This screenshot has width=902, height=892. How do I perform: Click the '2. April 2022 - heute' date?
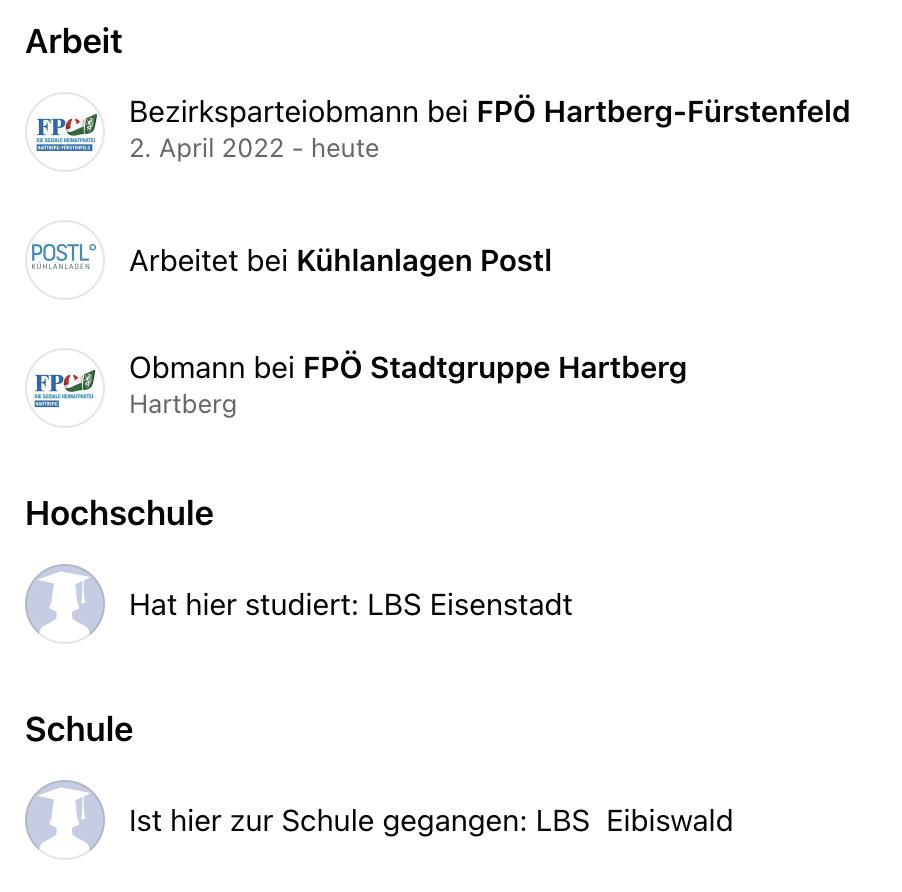(254, 148)
